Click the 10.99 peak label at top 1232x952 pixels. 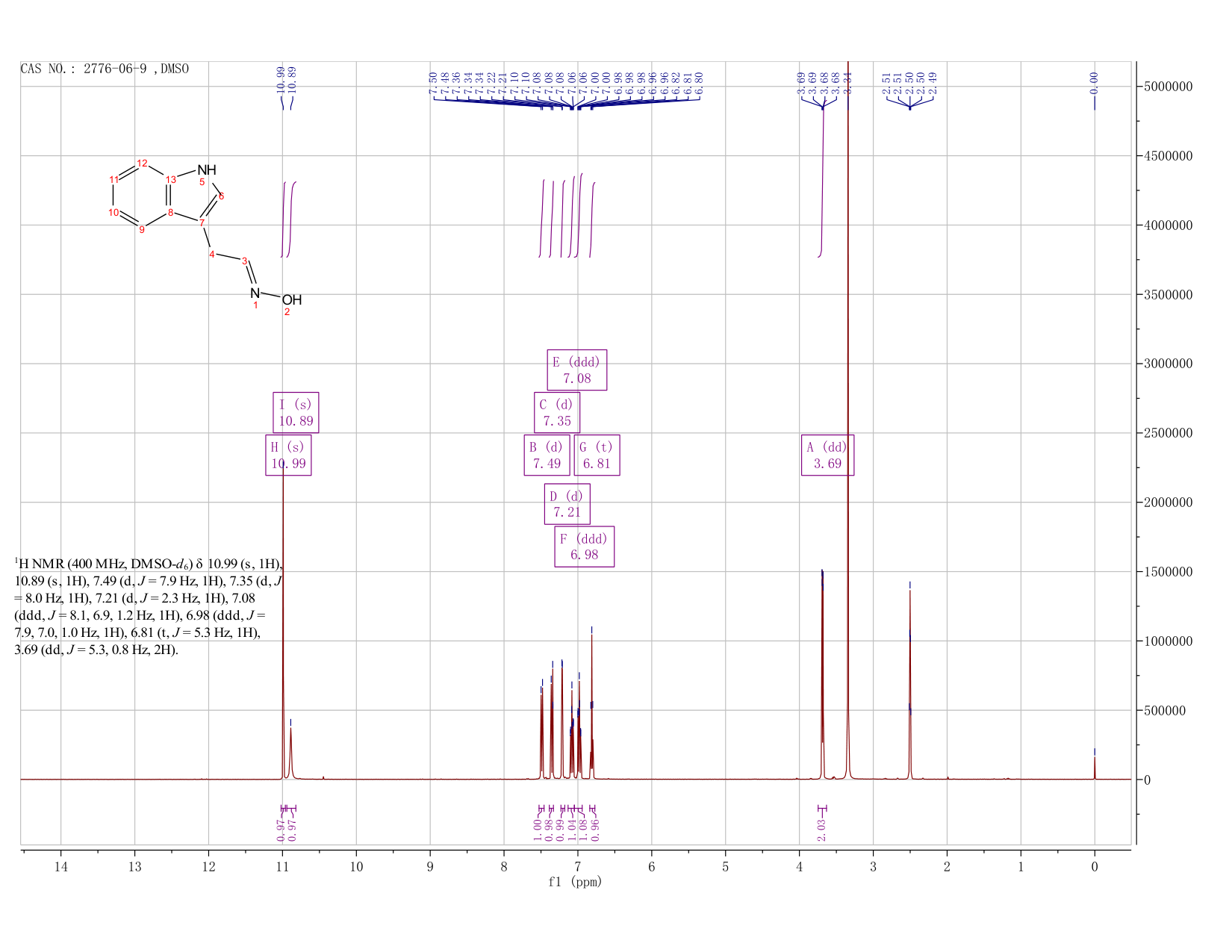(x=280, y=78)
